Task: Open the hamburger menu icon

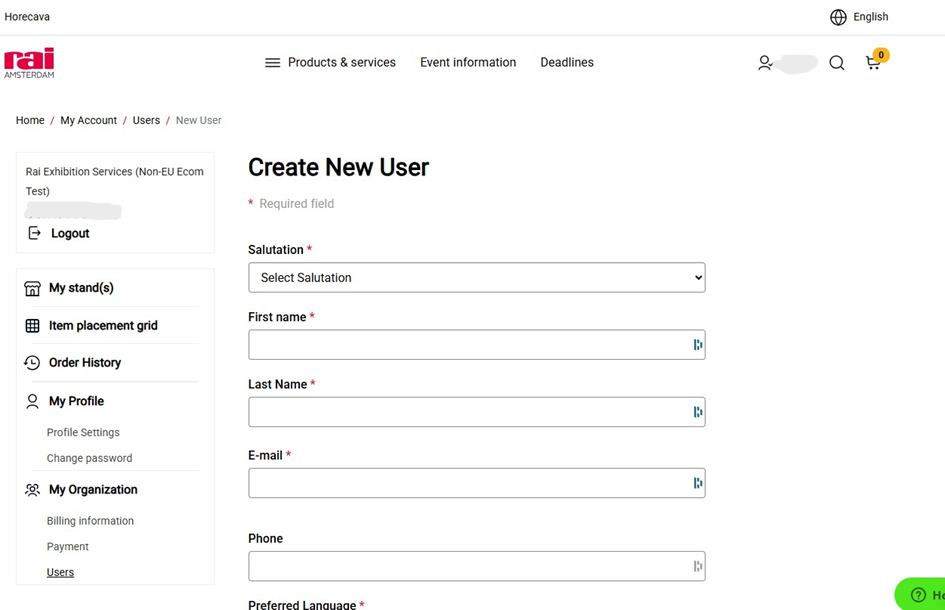Action: [272, 63]
